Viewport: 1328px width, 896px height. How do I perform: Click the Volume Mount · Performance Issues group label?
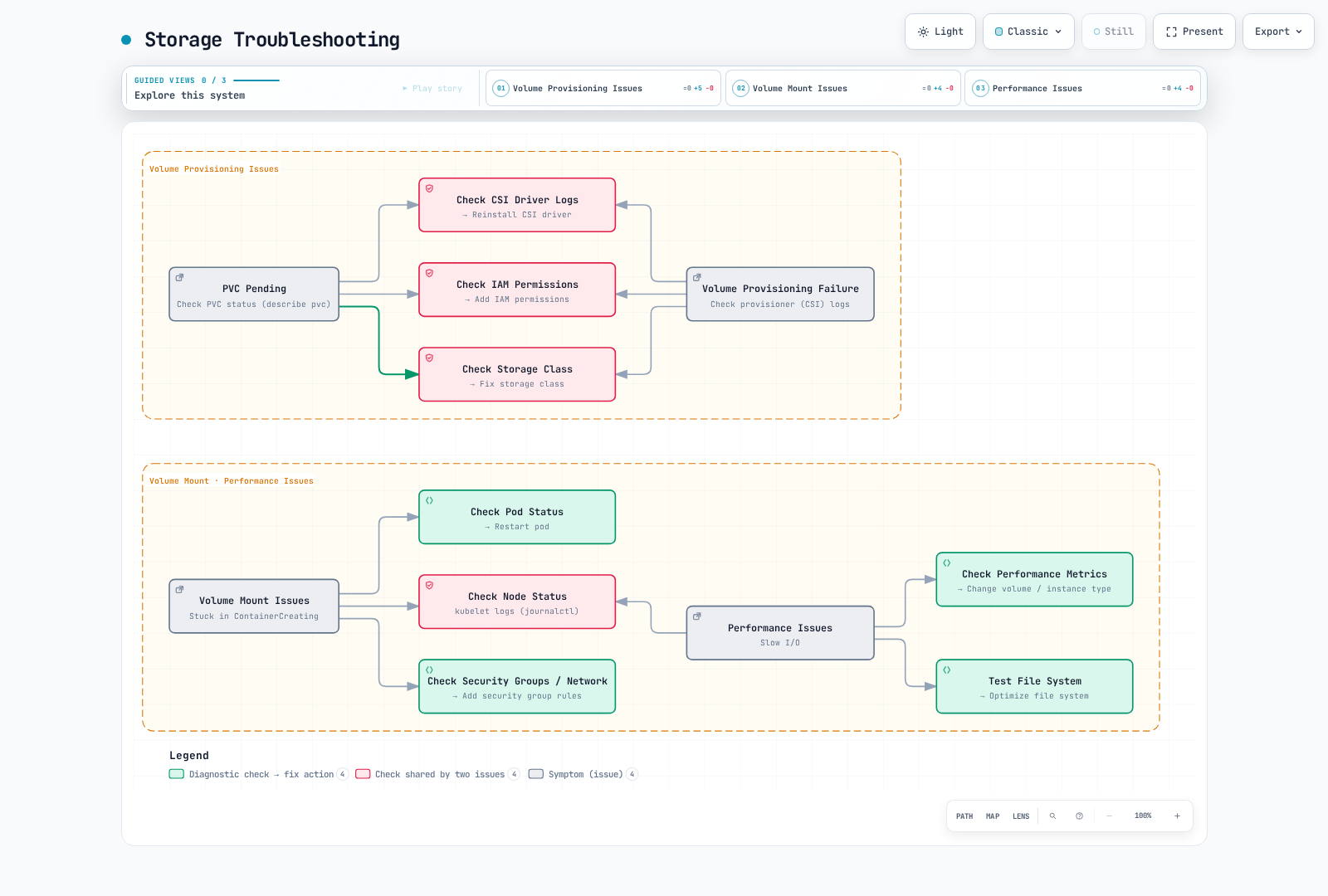(x=232, y=481)
